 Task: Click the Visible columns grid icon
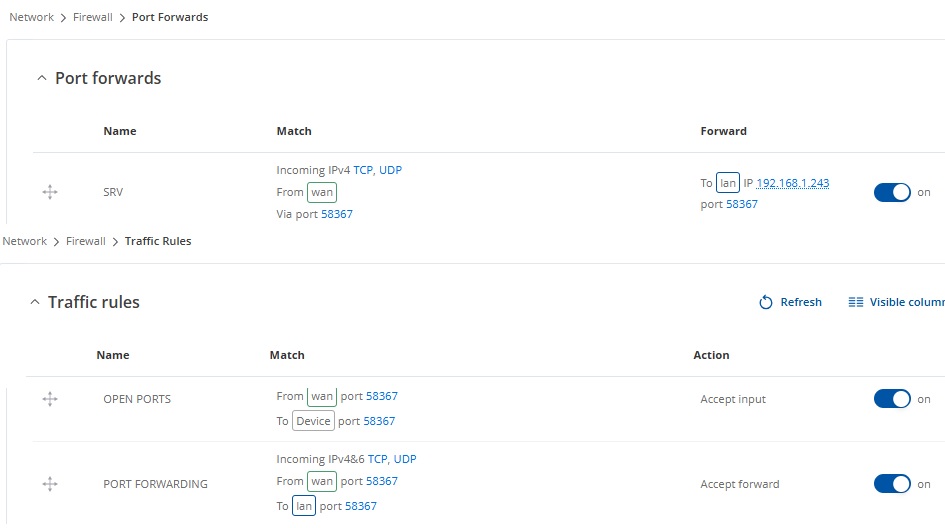(x=855, y=302)
